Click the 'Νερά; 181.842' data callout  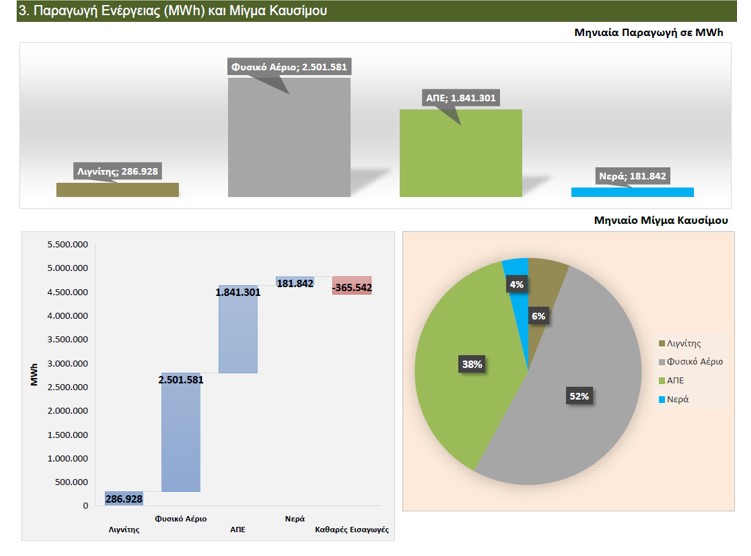630,176
